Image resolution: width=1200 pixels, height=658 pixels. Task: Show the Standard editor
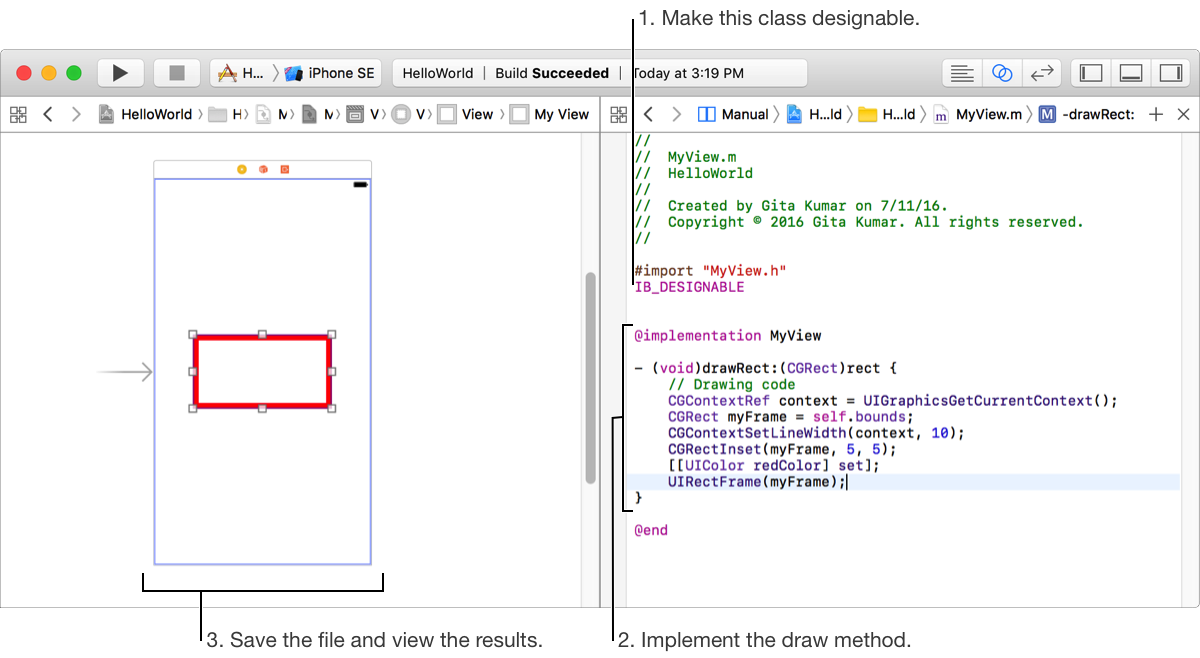(x=962, y=73)
